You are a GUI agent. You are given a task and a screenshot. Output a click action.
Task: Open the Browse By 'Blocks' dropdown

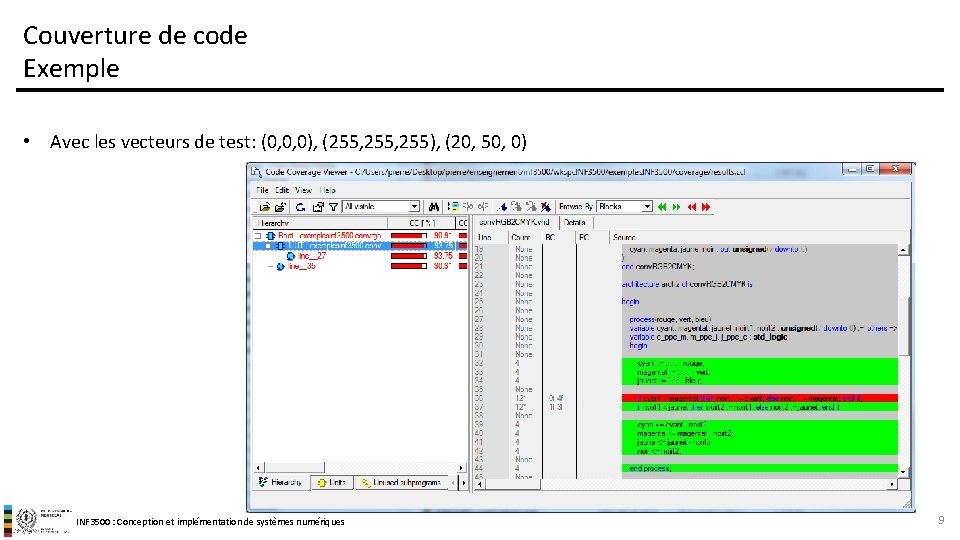[647, 207]
